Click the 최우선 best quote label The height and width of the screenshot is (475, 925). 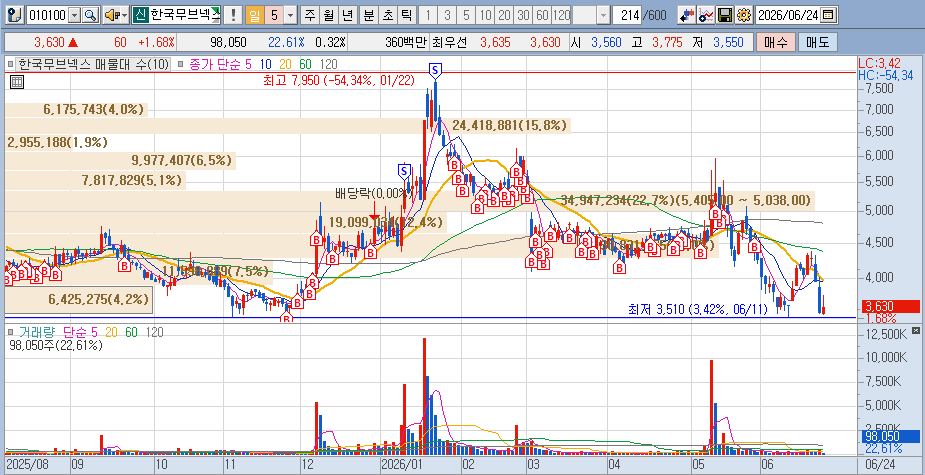coord(450,42)
